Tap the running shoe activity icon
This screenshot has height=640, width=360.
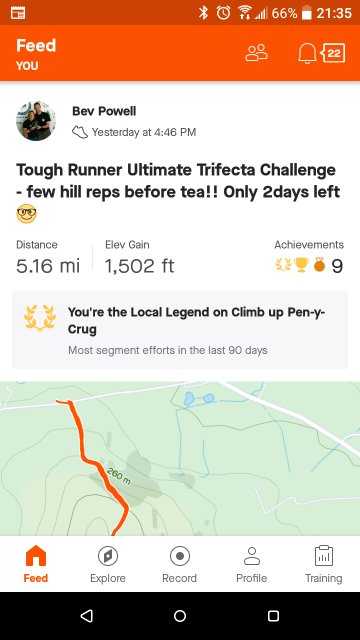pyautogui.click(x=80, y=132)
